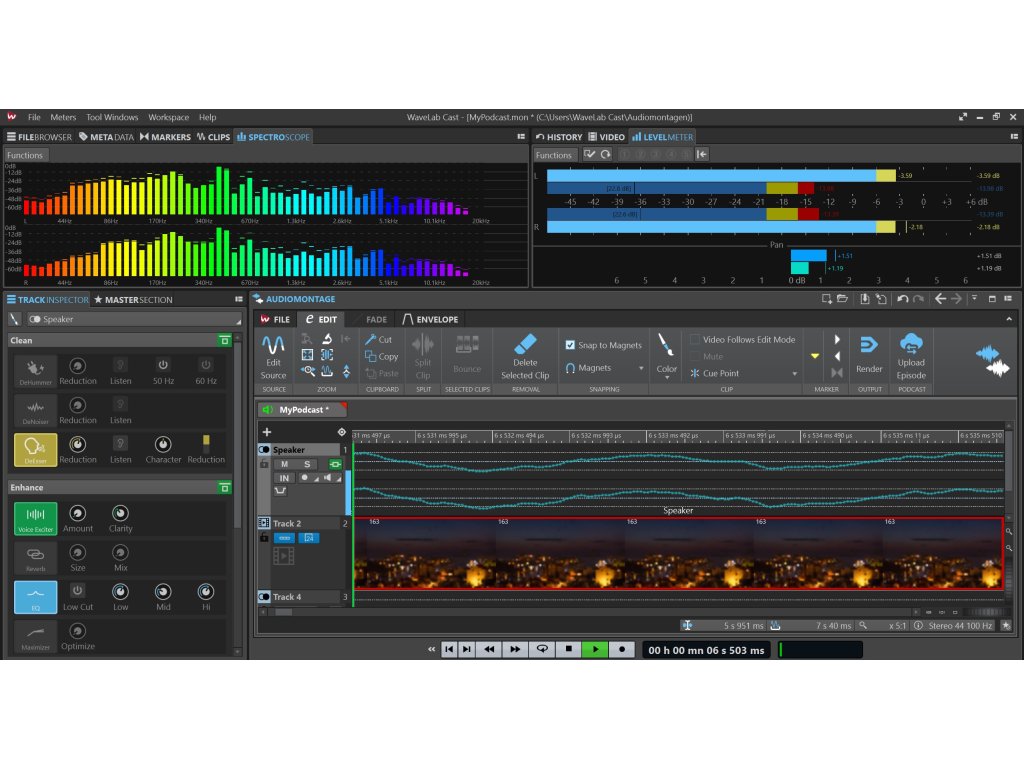Jump to next marker arrow
Viewport: 1024px width, 768px height.
[x=837, y=339]
